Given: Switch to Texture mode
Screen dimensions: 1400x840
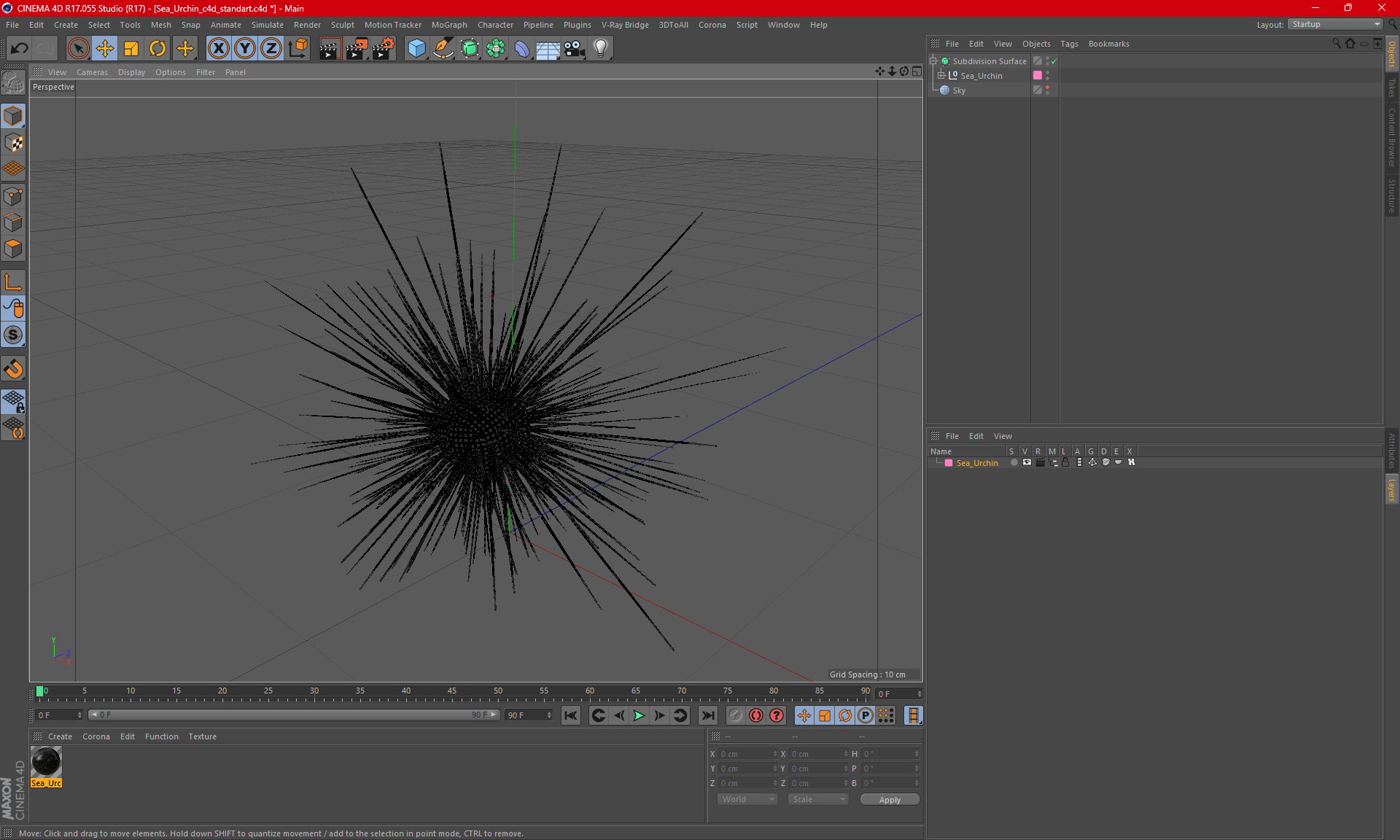Looking at the screenshot, I should 13,143.
